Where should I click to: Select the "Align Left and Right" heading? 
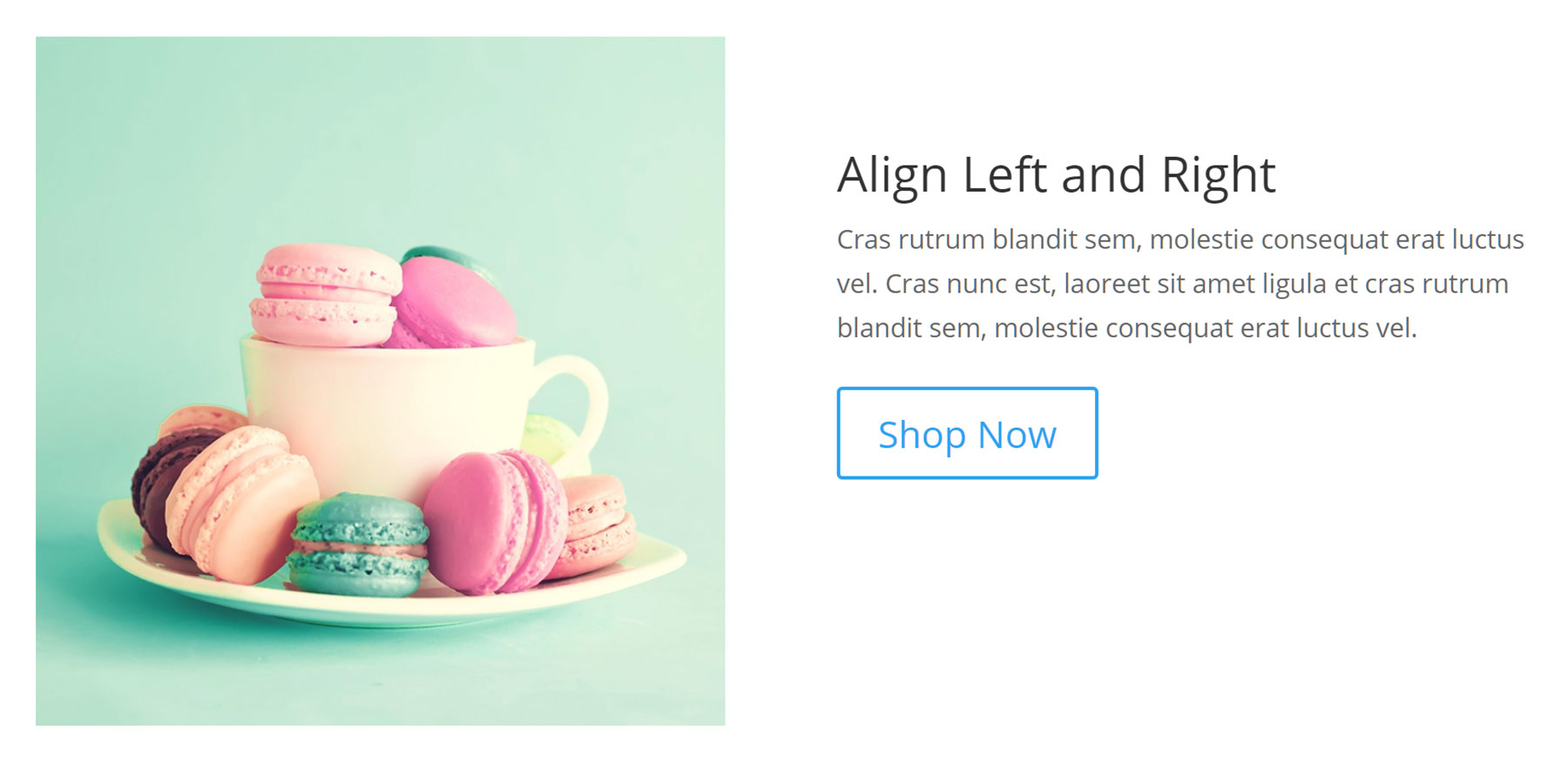click(x=1056, y=175)
